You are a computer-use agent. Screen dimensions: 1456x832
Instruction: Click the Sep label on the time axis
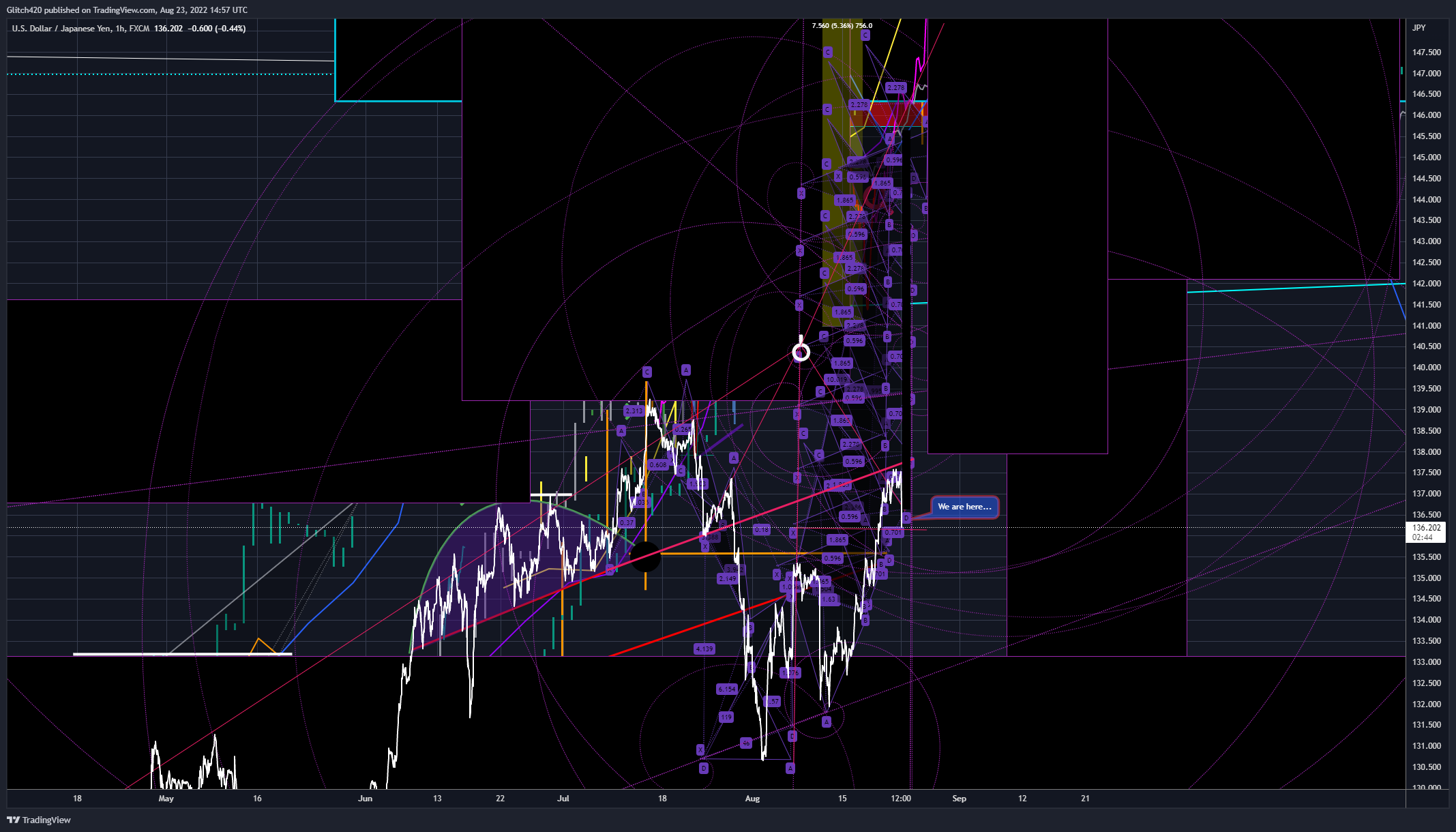[x=959, y=799]
